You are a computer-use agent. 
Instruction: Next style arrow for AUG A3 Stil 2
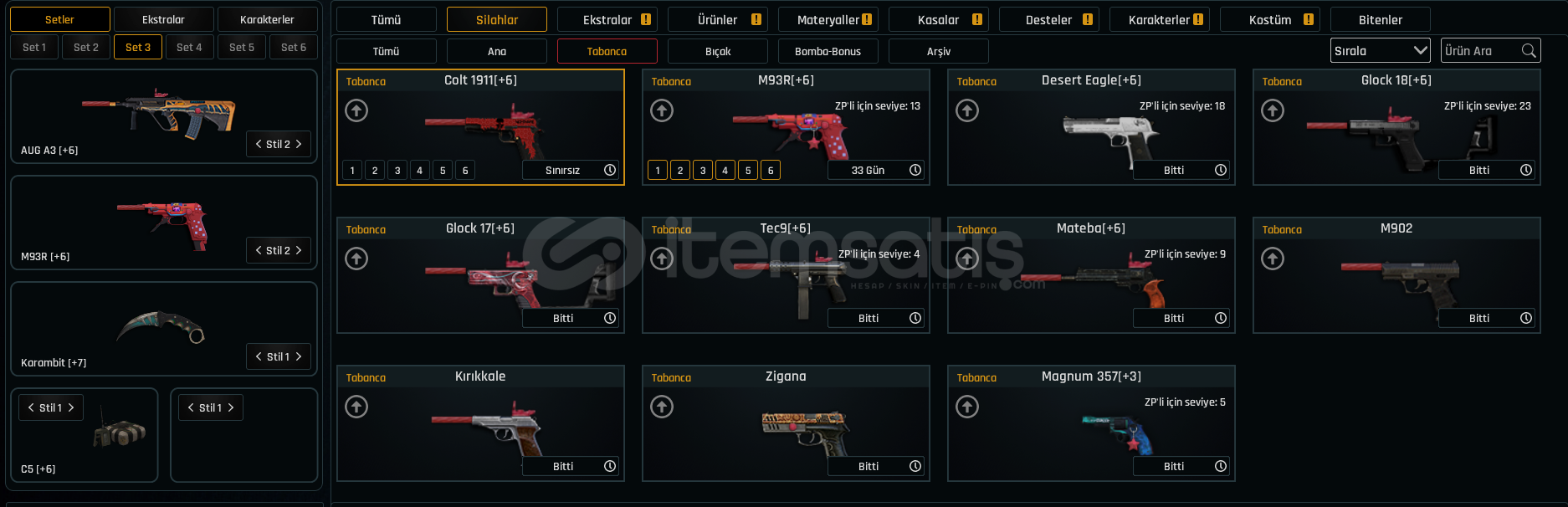[x=299, y=144]
